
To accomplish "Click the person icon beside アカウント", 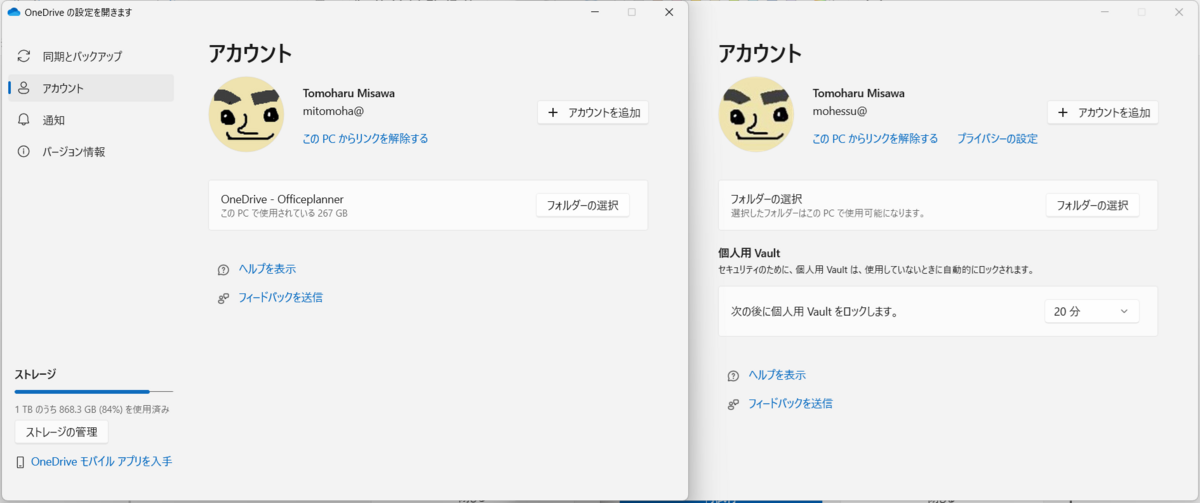I will click(24, 88).
